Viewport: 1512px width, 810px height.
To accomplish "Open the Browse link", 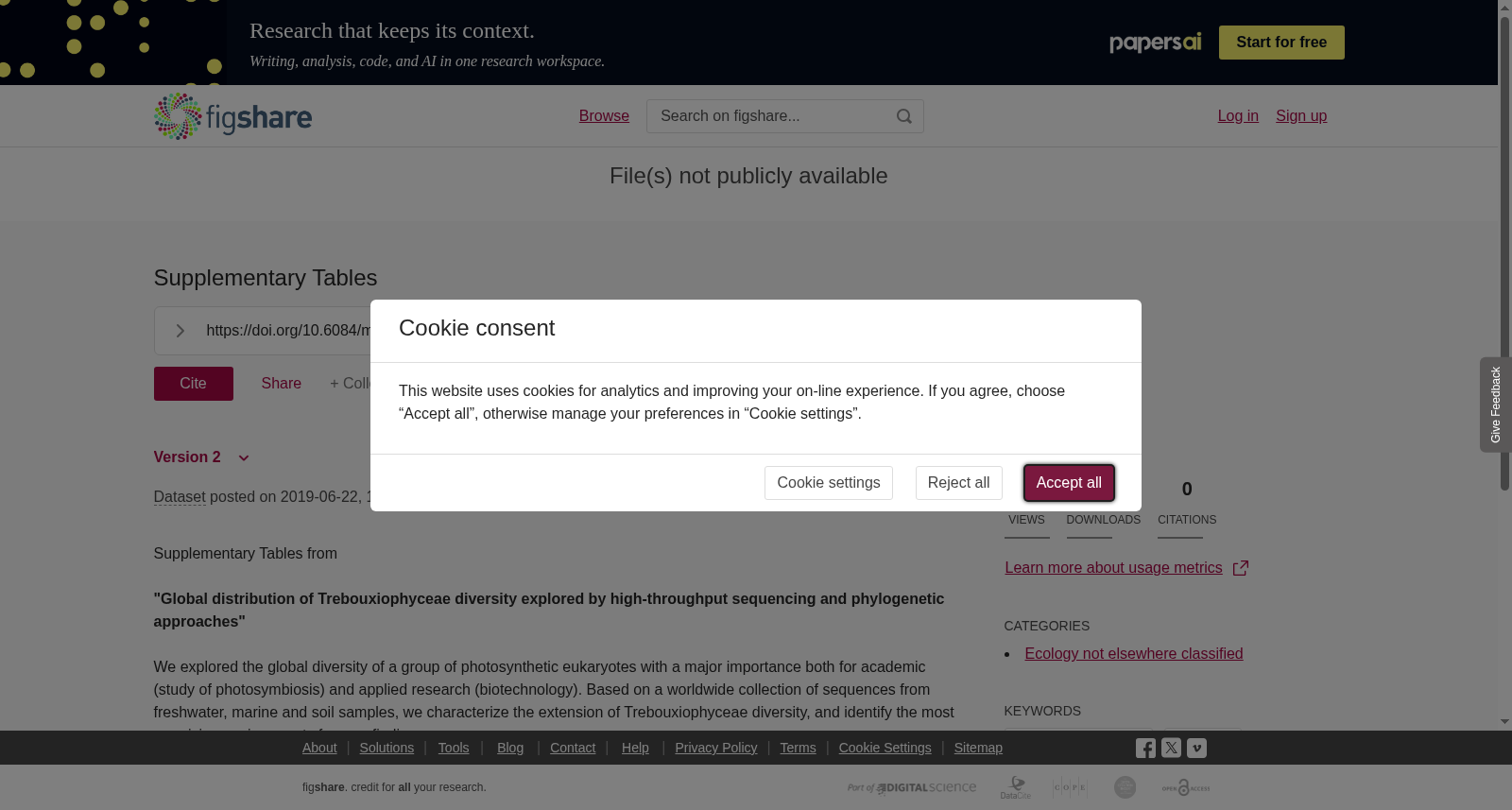I will click(604, 116).
